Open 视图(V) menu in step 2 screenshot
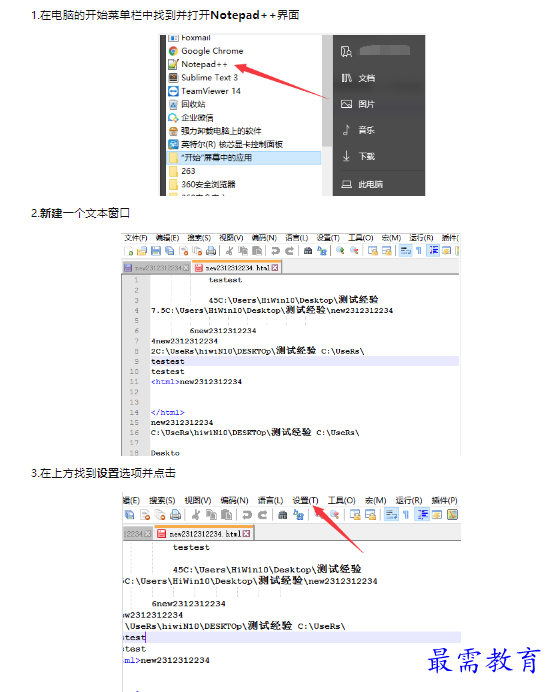The width and height of the screenshot is (549, 692). coord(231,238)
